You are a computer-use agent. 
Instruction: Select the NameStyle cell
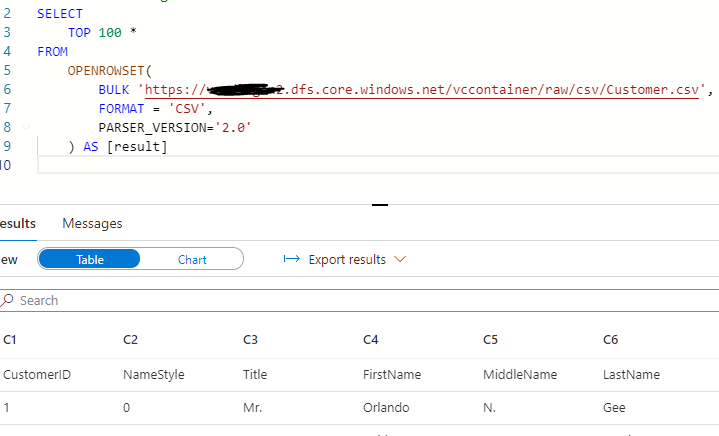154,375
